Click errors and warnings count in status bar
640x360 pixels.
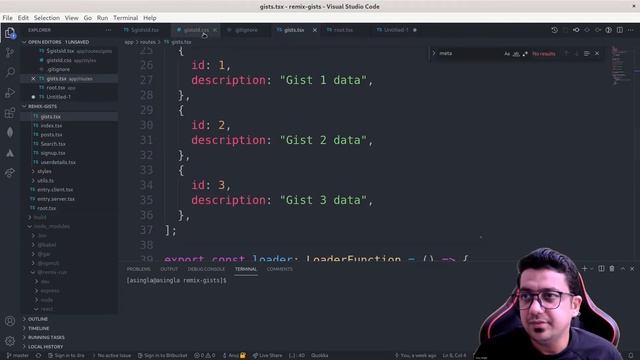pos(204,356)
